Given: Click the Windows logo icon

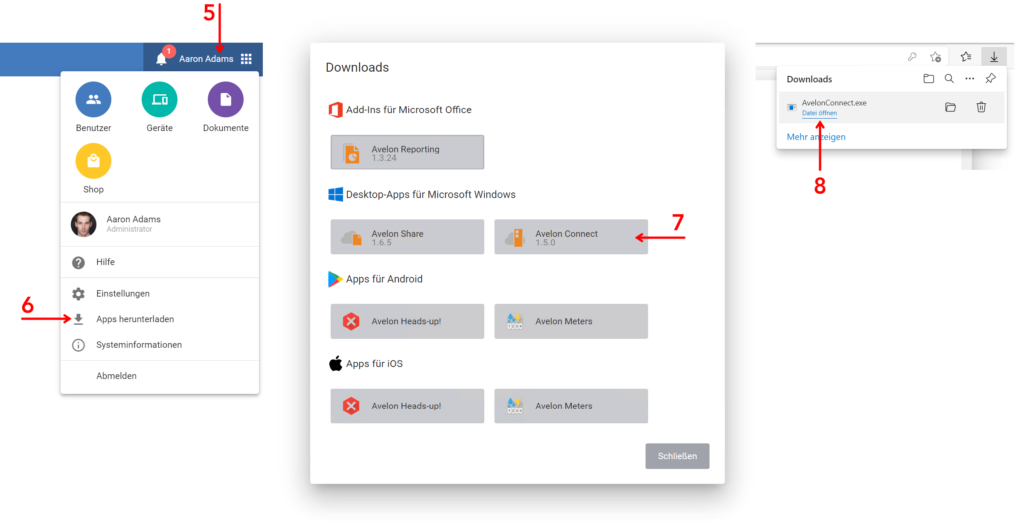Looking at the screenshot, I should pos(335,195).
